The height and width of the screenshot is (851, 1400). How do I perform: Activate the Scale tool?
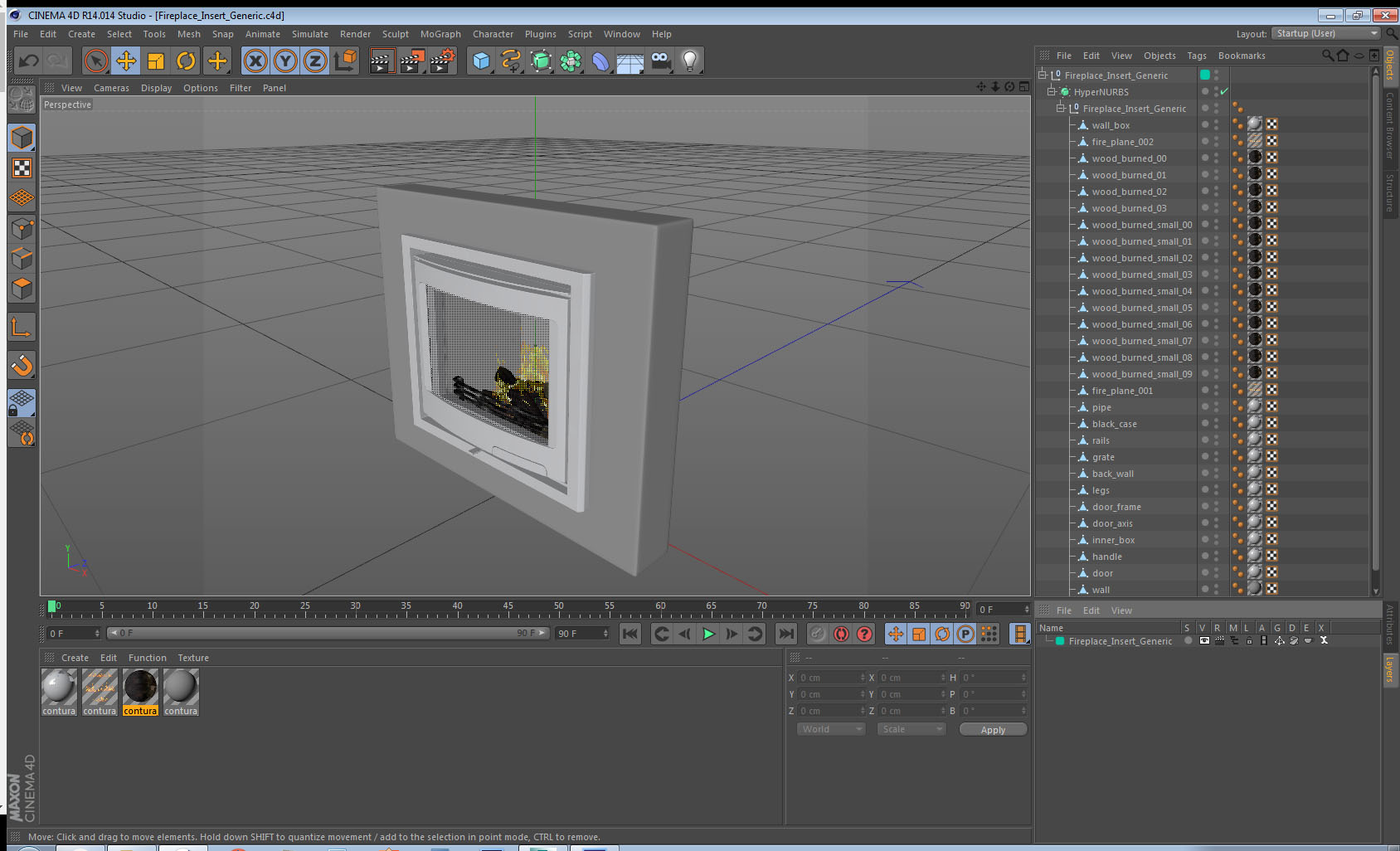pyautogui.click(x=156, y=61)
